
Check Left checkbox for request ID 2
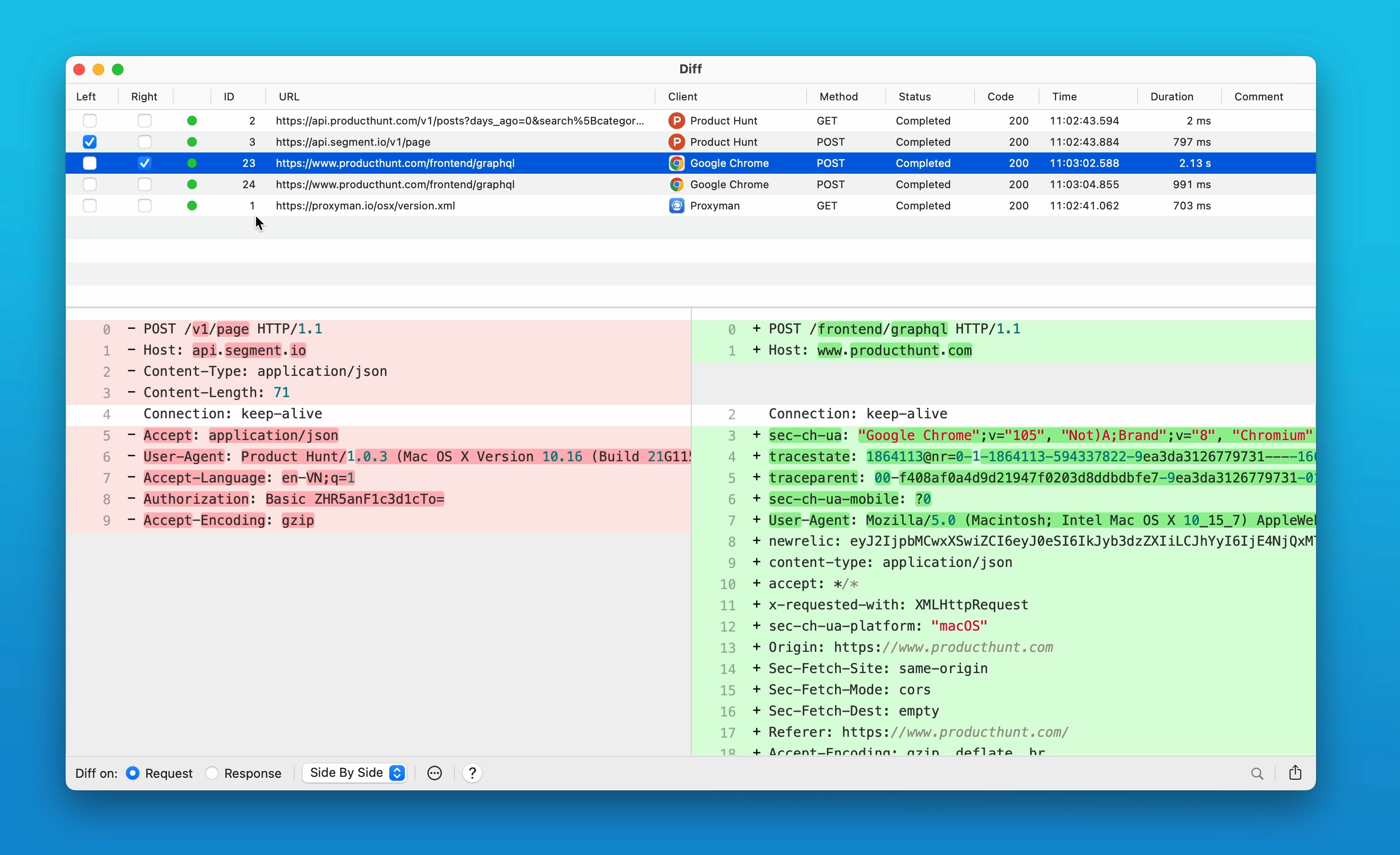coord(90,121)
